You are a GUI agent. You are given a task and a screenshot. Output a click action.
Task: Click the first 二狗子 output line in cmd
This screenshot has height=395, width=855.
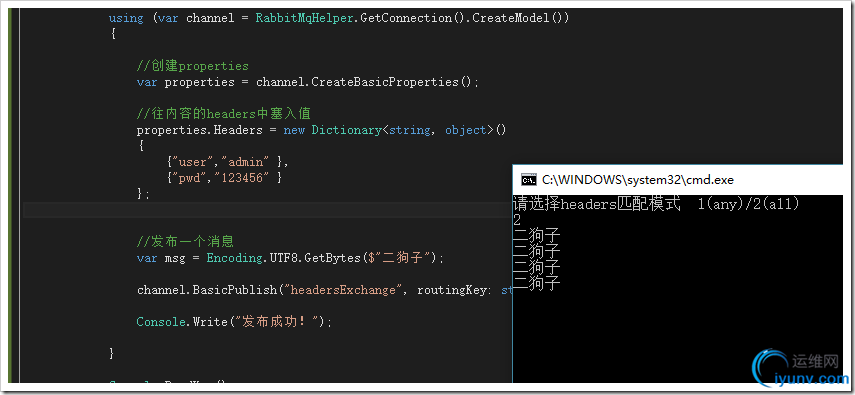click(537, 236)
